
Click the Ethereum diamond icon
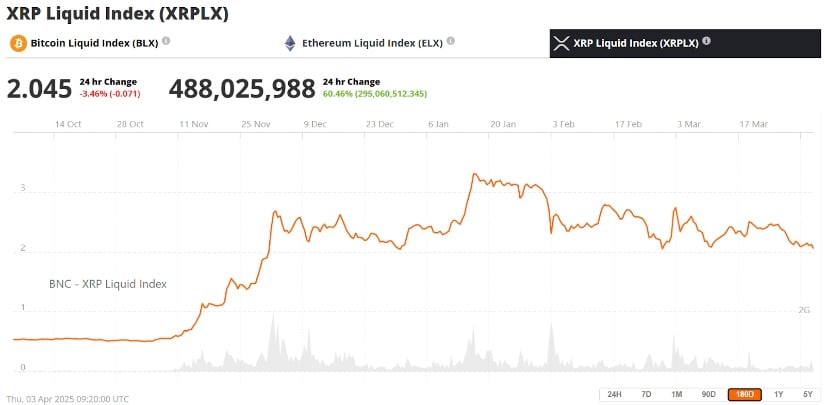coord(291,43)
